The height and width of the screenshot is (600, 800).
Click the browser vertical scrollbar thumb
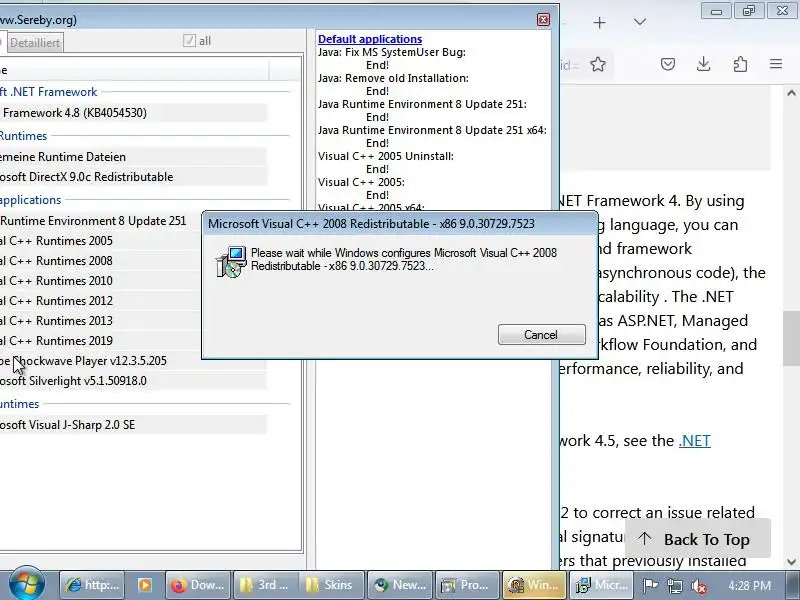(x=791, y=338)
